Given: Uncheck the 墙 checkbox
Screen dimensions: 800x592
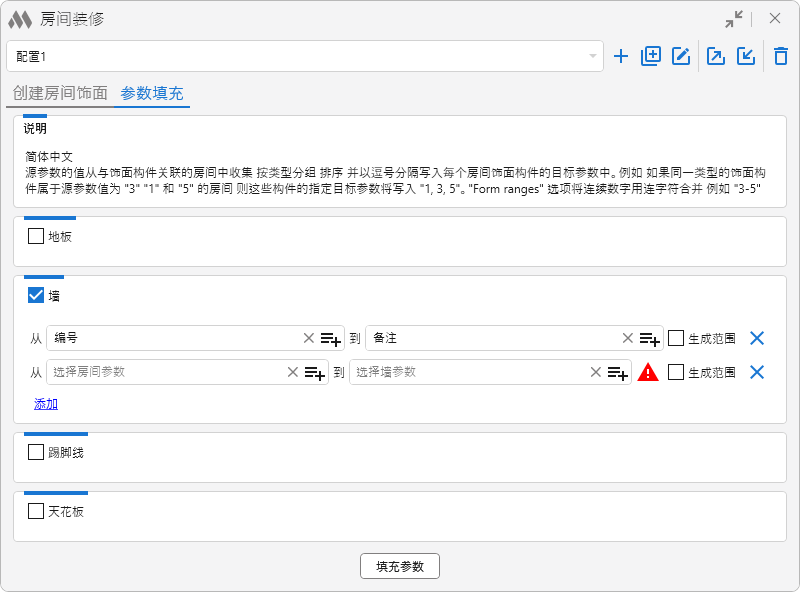Looking at the screenshot, I should 36,295.
